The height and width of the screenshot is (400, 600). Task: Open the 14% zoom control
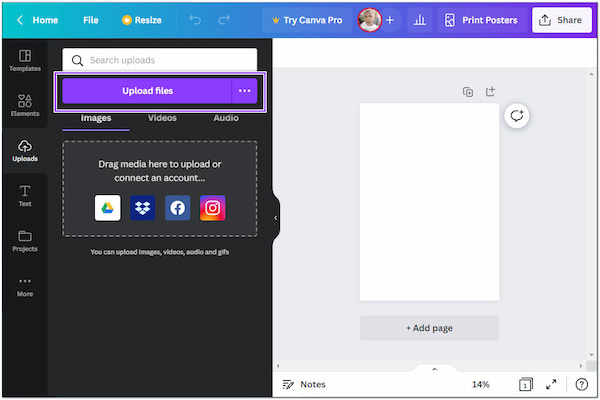[x=481, y=384]
